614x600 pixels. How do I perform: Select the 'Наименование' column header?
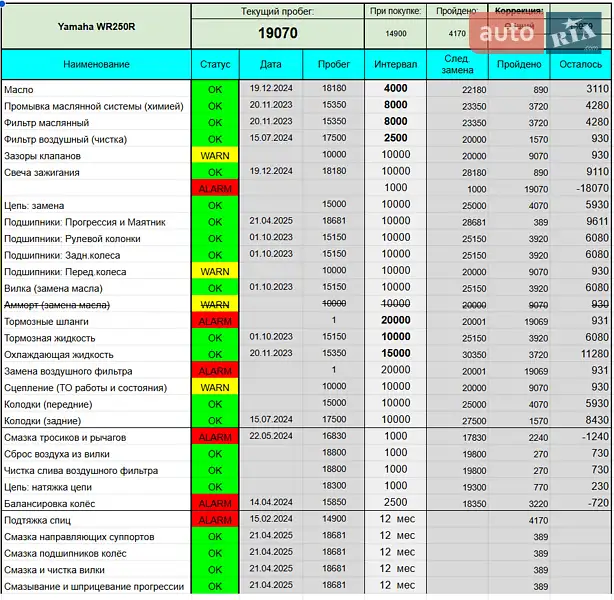pyautogui.click(x=95, y=64)
